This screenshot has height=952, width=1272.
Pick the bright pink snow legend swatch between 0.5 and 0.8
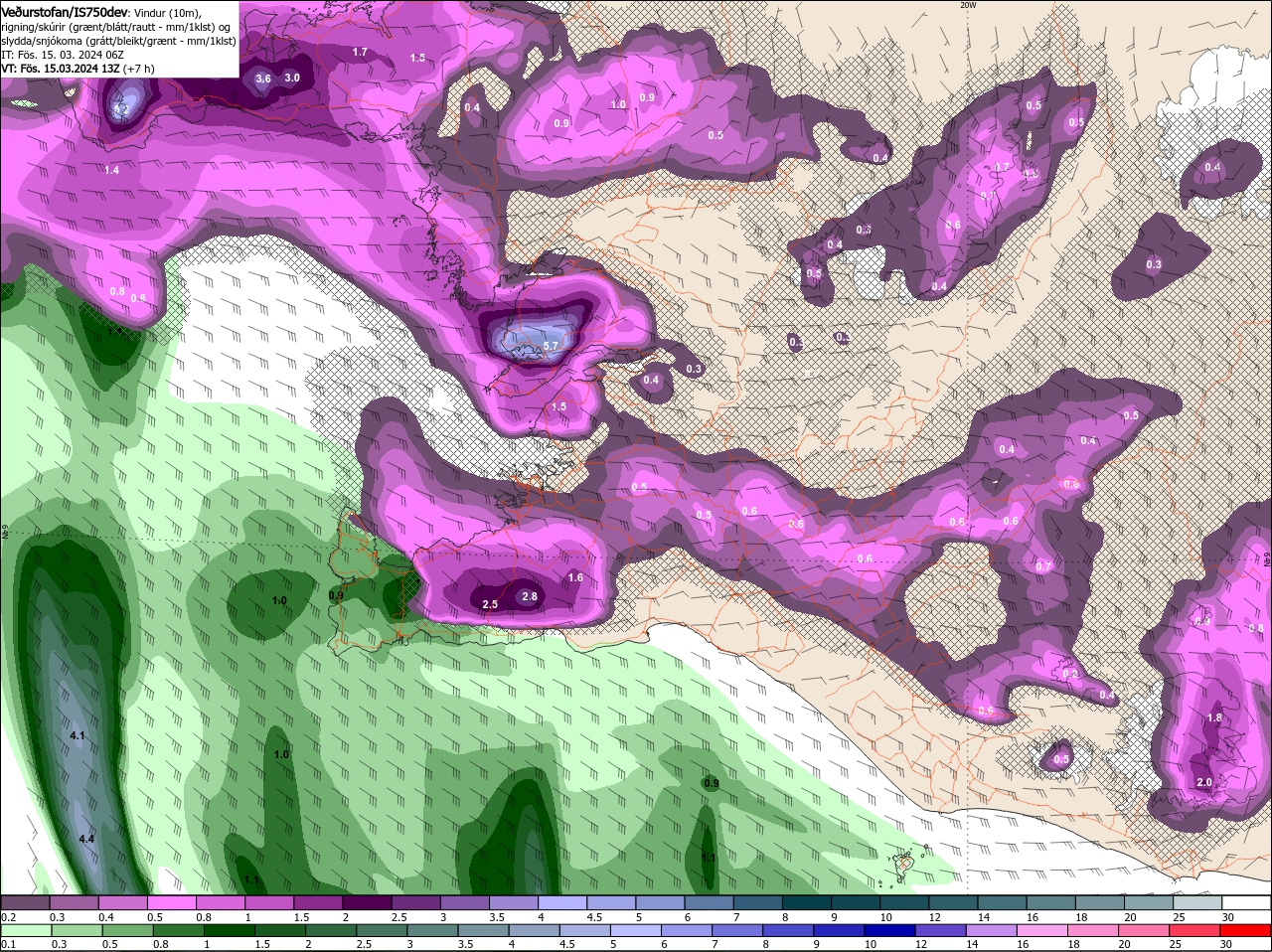[x=172, y=902]
